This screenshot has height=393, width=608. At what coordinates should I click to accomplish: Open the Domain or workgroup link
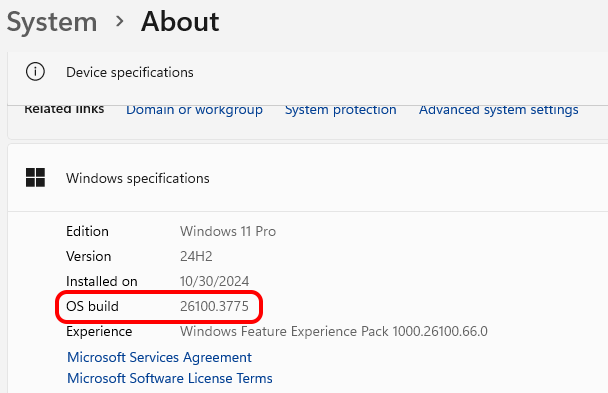[x=194, y=109]
